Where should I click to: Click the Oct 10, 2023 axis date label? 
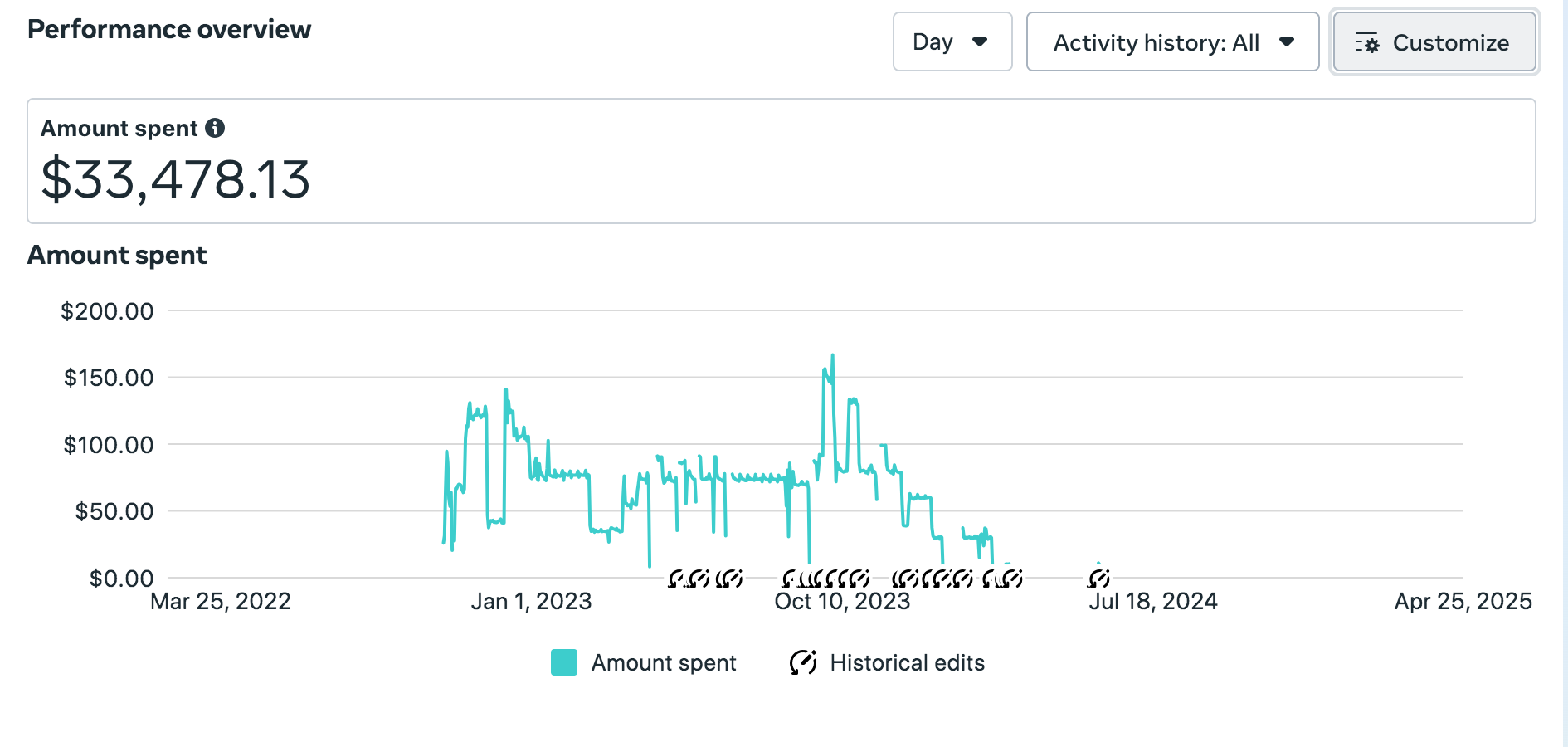(x=842, y=601)
